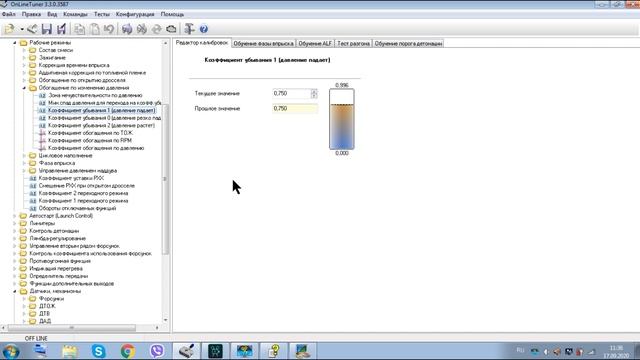Viewport: 640px width, 360px height.
Task: Select Коэффициент 2 переходного режима
Action: pos(83,193)
